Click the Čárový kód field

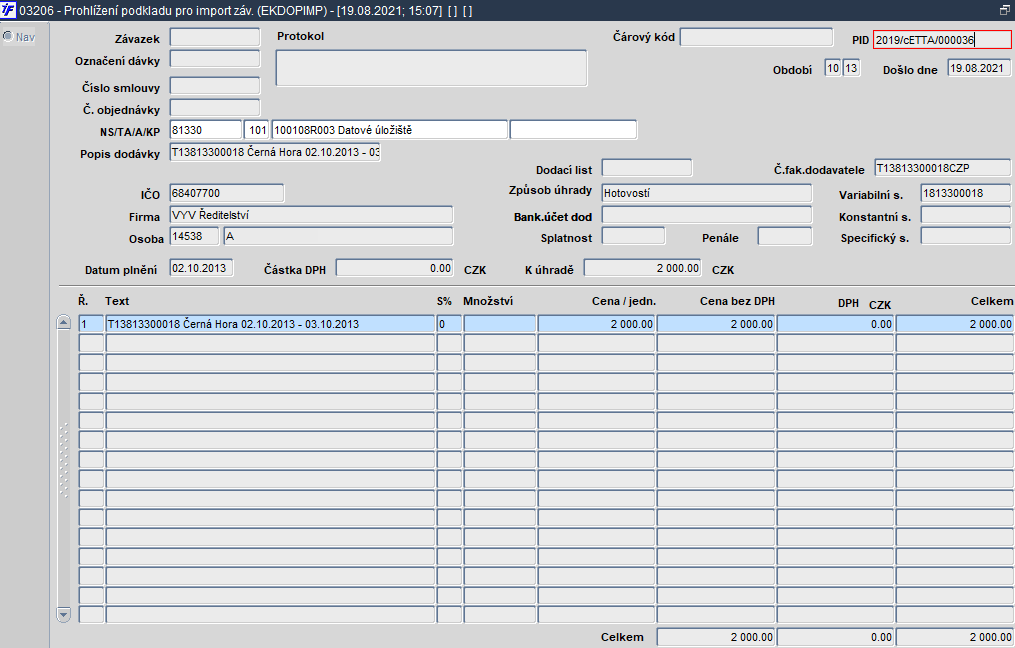point(756,37)
